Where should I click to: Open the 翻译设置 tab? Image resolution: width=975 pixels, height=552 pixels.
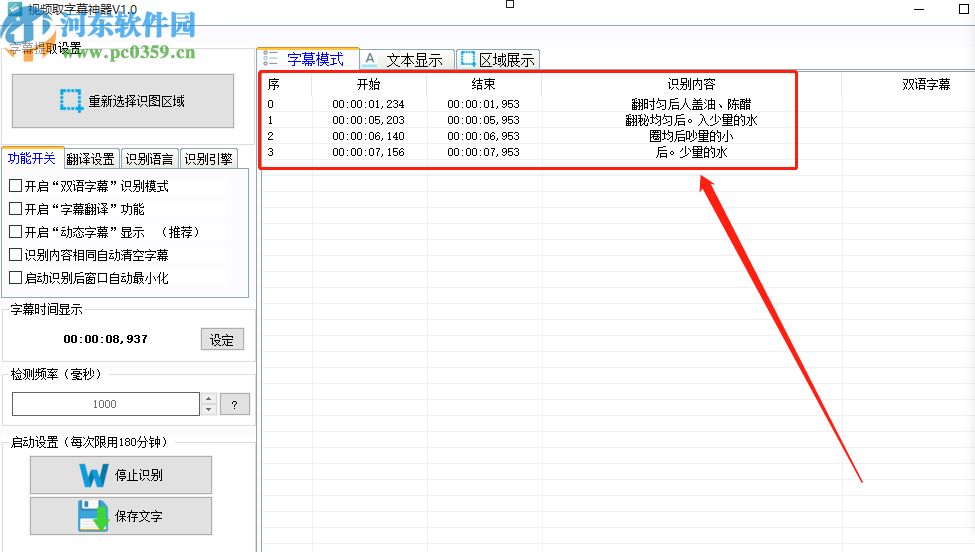91,159
